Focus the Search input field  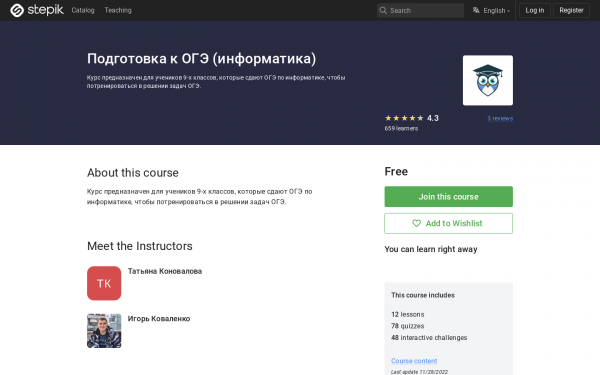pos(420,10)
